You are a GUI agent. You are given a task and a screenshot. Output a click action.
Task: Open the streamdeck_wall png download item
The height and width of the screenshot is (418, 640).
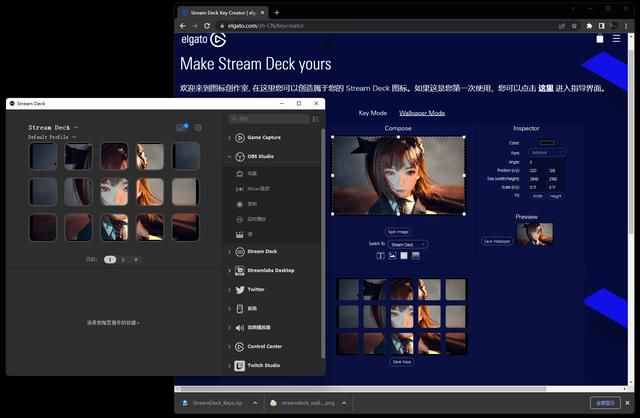302,403
